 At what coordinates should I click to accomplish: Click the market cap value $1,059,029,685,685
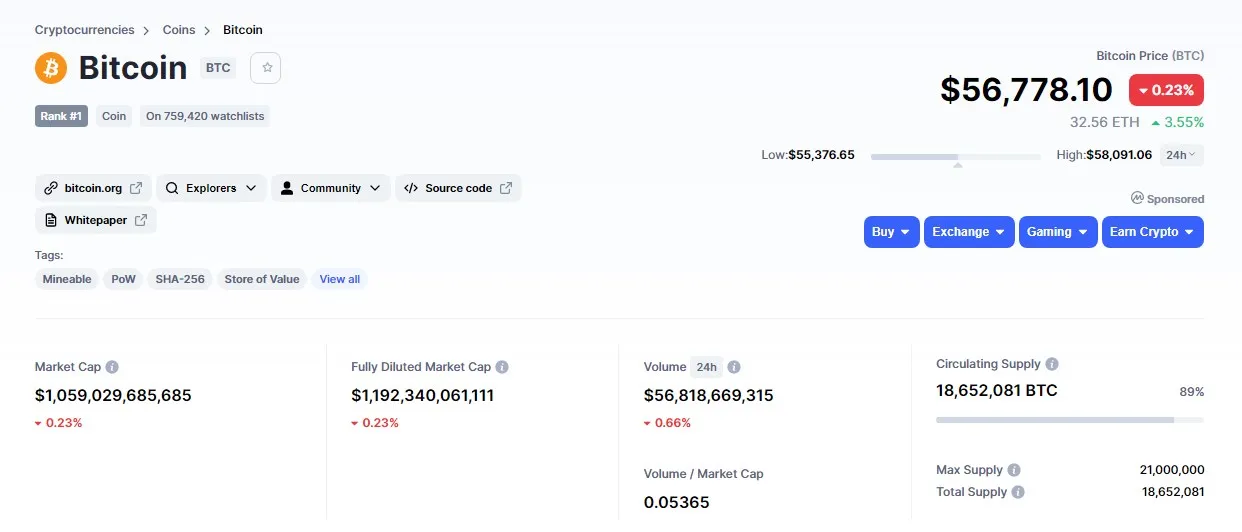[113, 395]
